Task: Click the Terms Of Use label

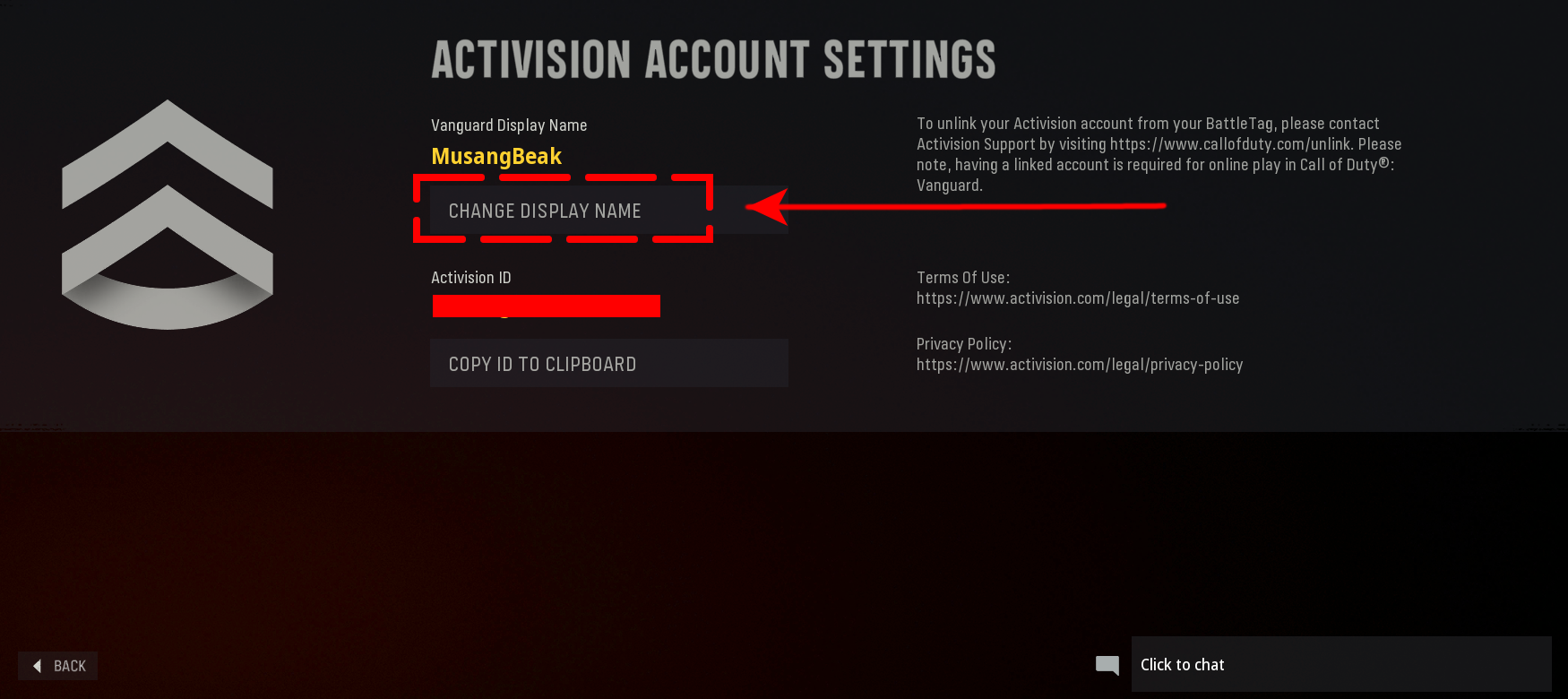Action: [x=963, y=278]
